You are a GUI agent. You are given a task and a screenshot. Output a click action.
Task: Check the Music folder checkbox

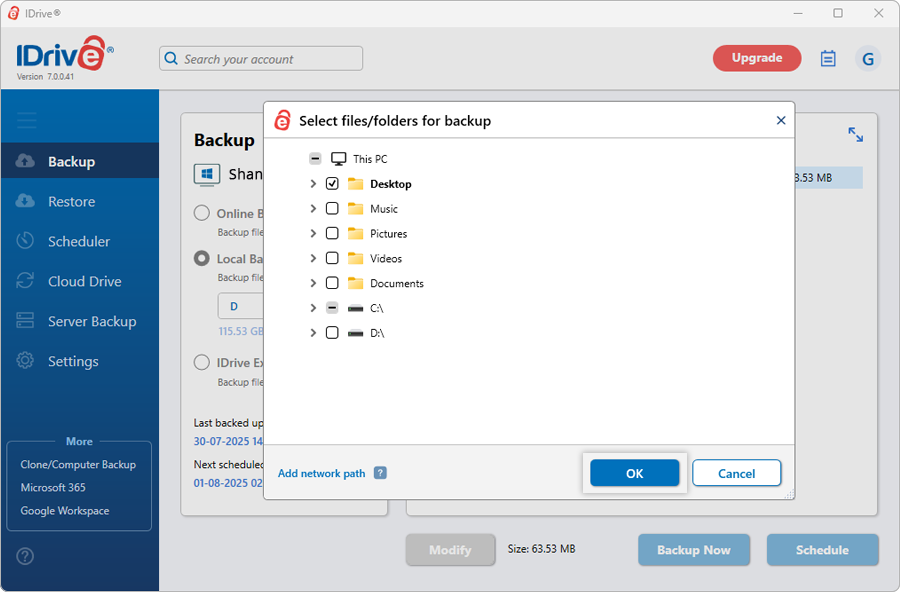pyautogui.click(x=332, y=208)
